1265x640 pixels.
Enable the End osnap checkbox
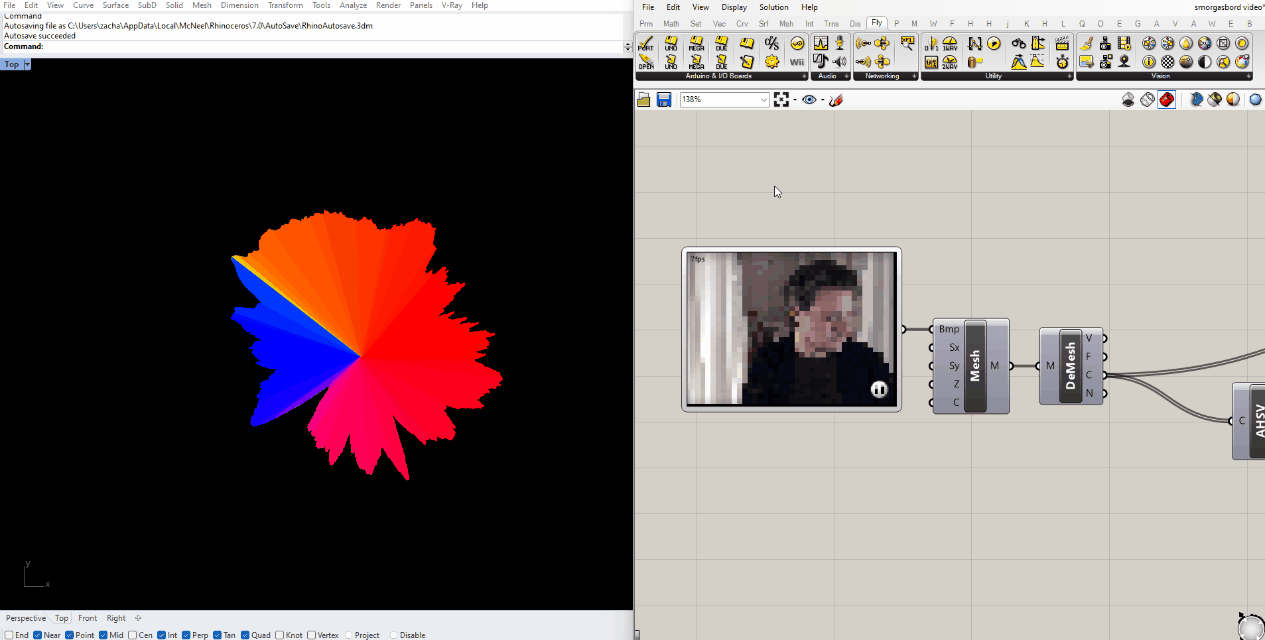click(7, 635)
